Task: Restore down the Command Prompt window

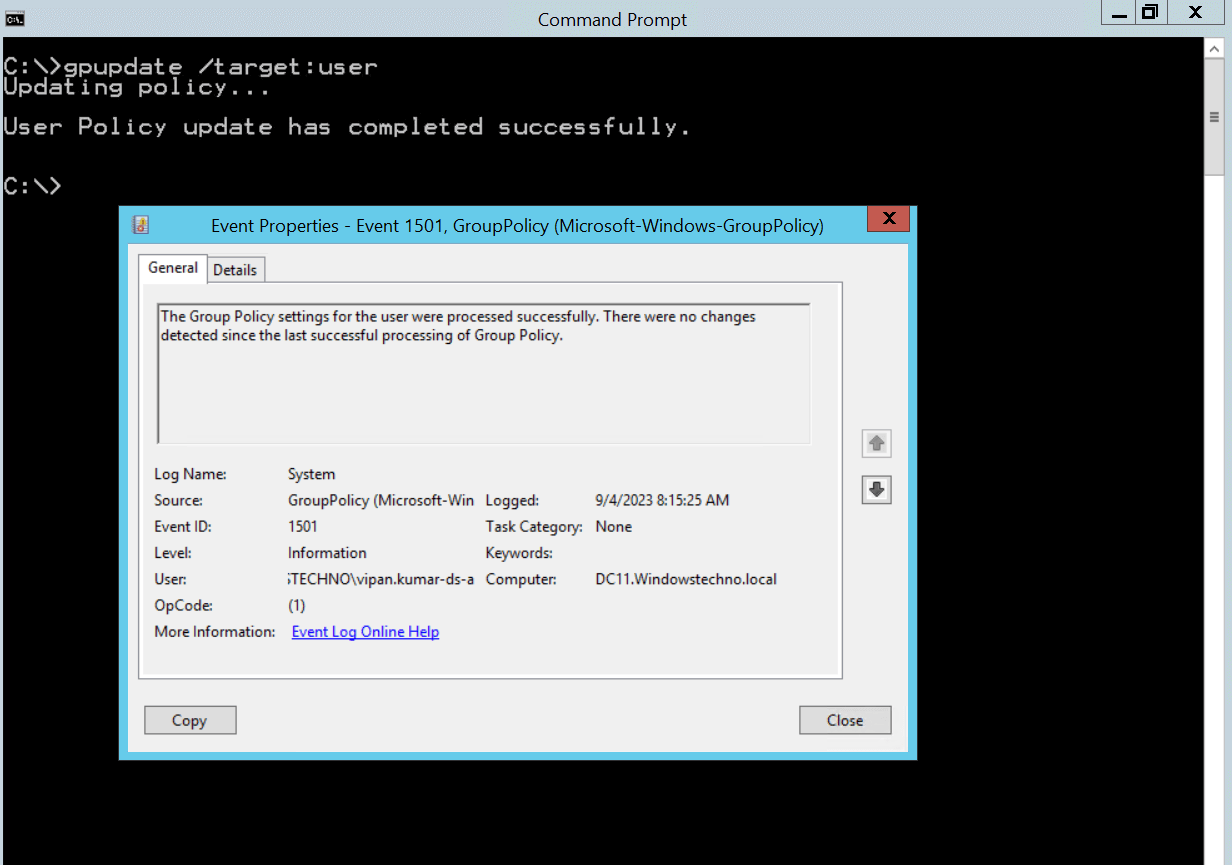Action: click(x=1150, y=12)
